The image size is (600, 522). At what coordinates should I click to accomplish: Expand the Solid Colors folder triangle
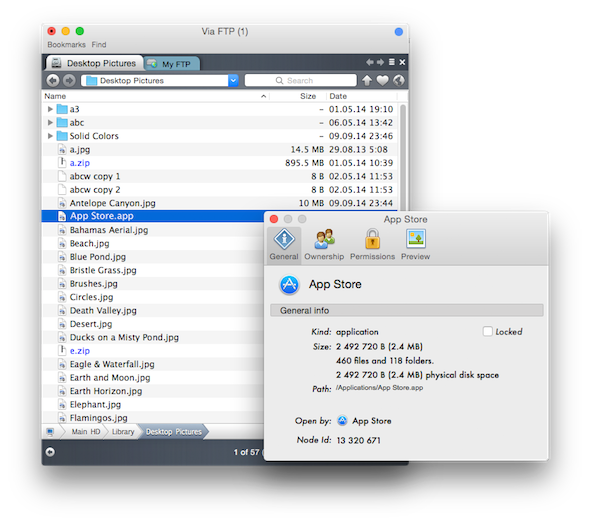[x=50, y=136]
